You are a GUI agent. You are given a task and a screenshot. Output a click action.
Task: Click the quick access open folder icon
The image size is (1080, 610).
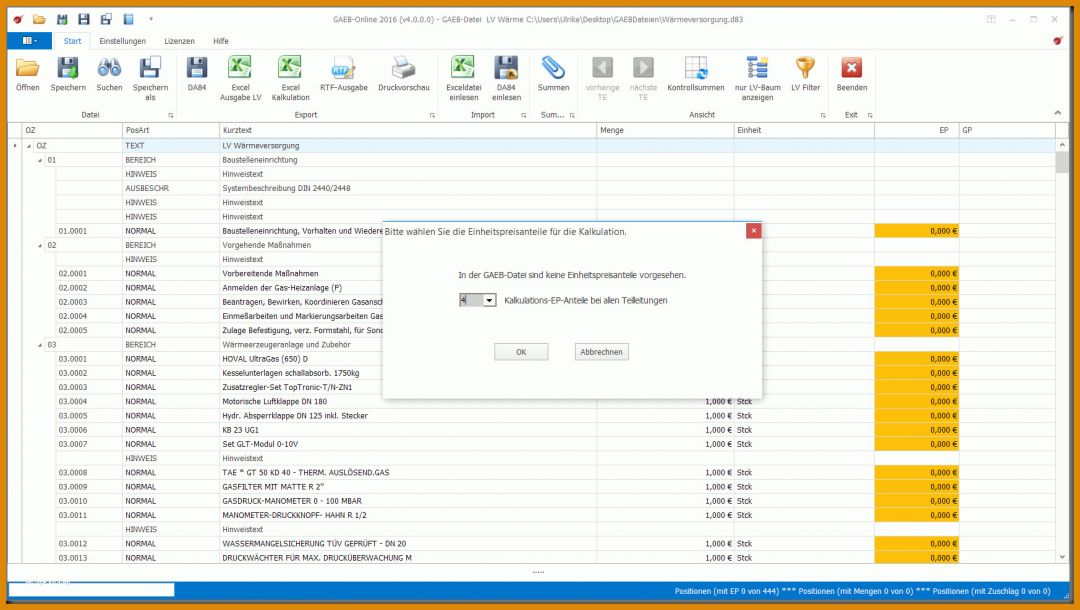tap(39, 19)
